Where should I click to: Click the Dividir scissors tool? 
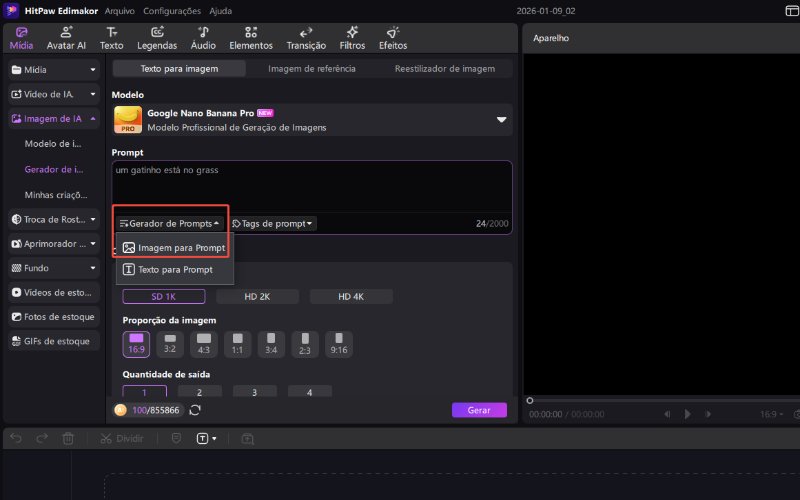119,438
